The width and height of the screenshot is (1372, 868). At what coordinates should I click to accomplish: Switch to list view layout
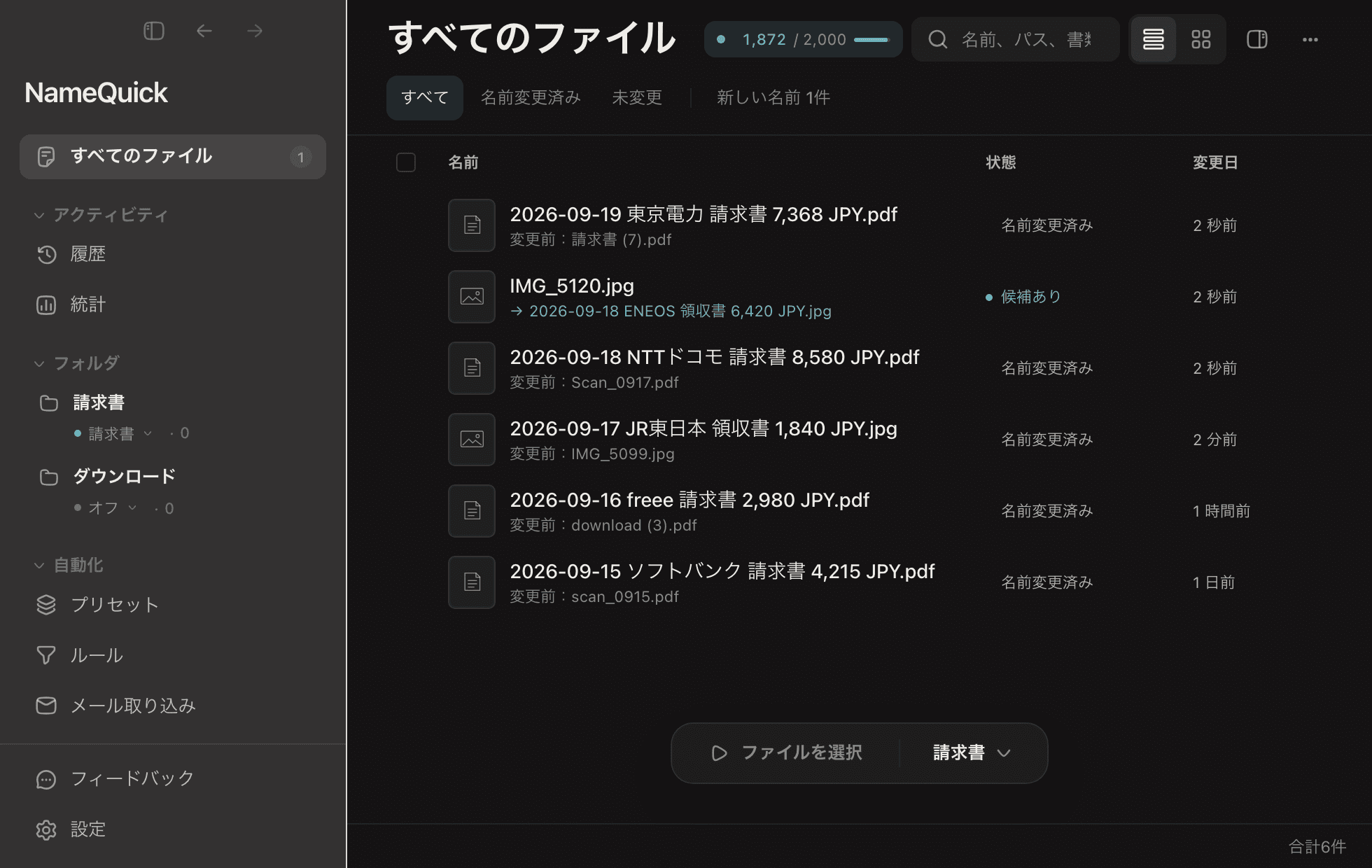click(1153, 39)
